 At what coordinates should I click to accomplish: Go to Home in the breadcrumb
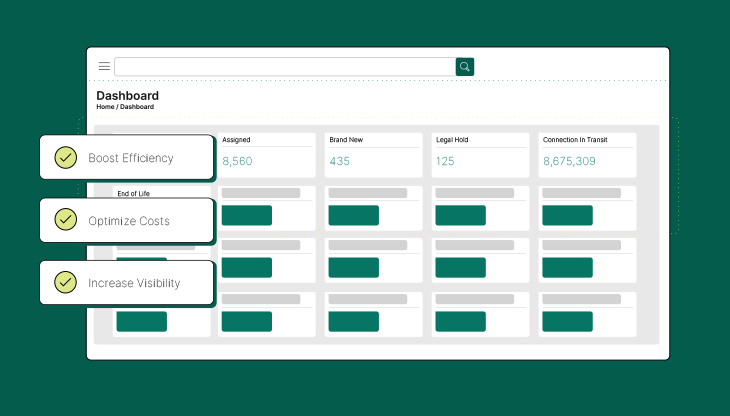pos(105,107)
